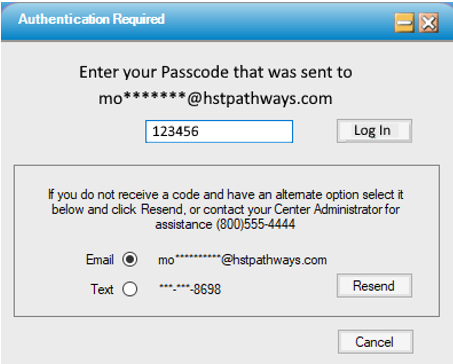Select masked phone number ending 8698
Screen dimensions: 453x364
(190, 289)
